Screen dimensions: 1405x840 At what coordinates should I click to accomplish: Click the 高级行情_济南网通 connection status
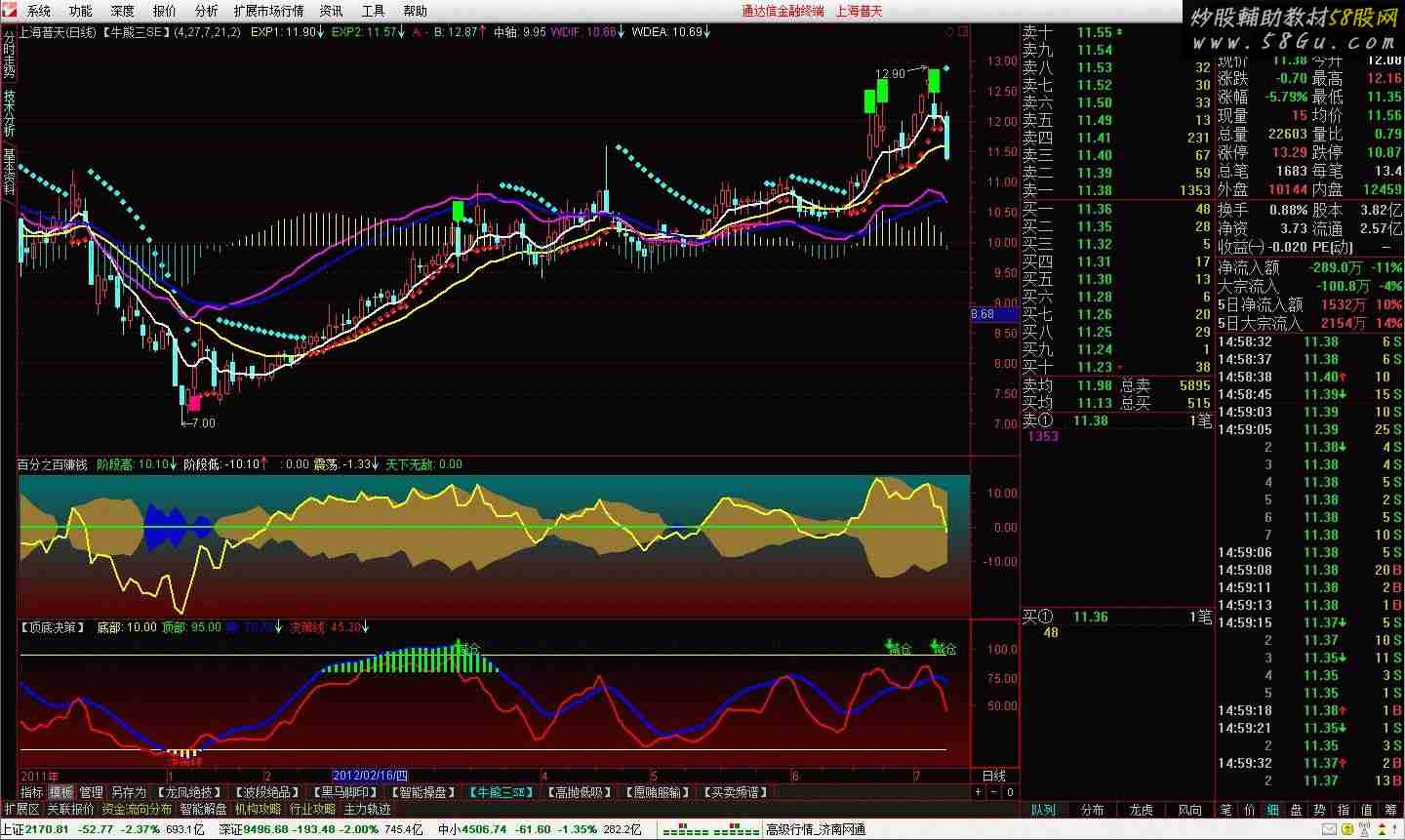pos(815,830)
